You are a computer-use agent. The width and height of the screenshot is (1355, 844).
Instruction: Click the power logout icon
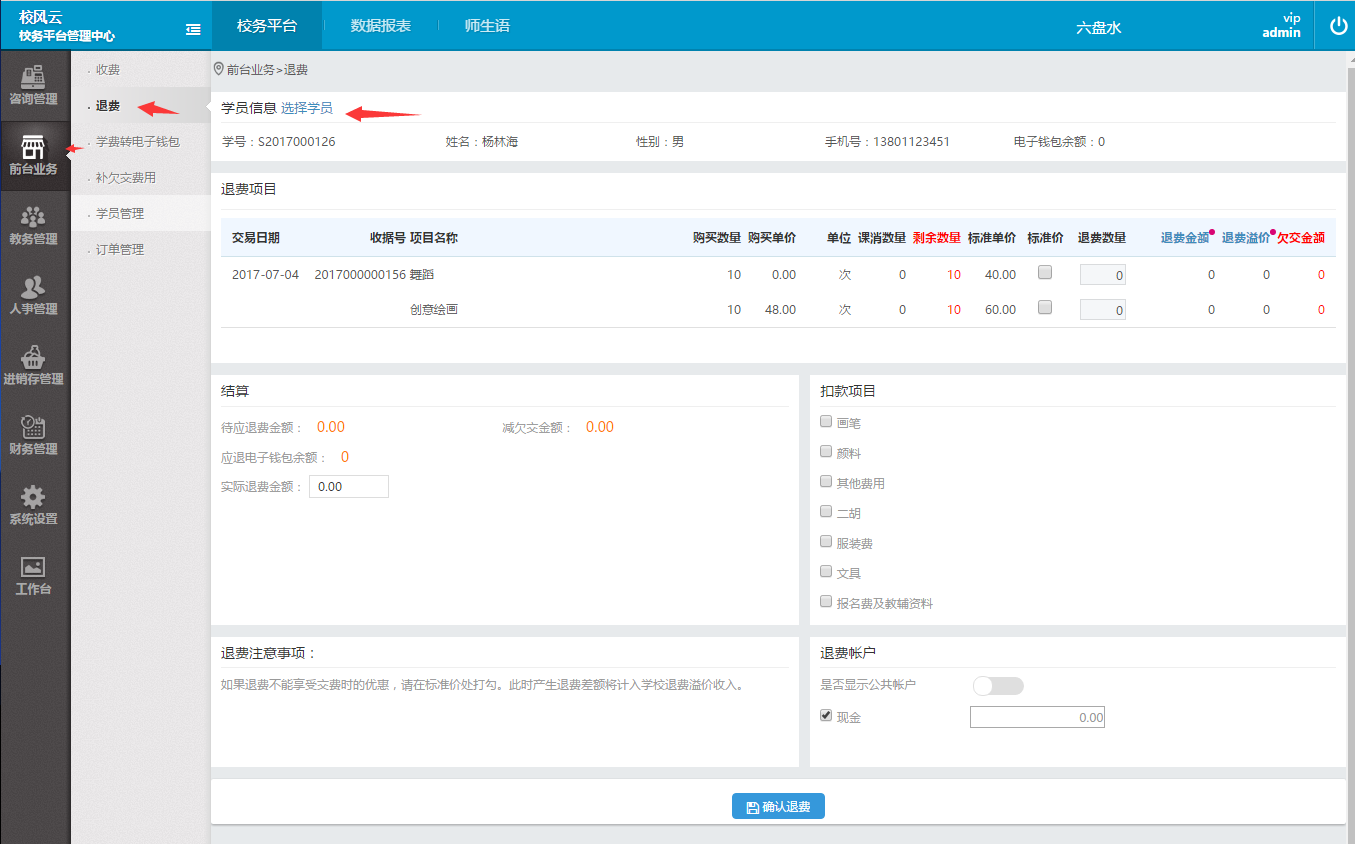[1338, 26]
